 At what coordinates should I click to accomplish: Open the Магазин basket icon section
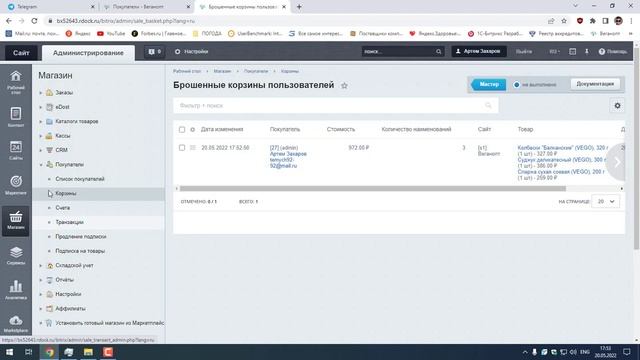[16, 220]
